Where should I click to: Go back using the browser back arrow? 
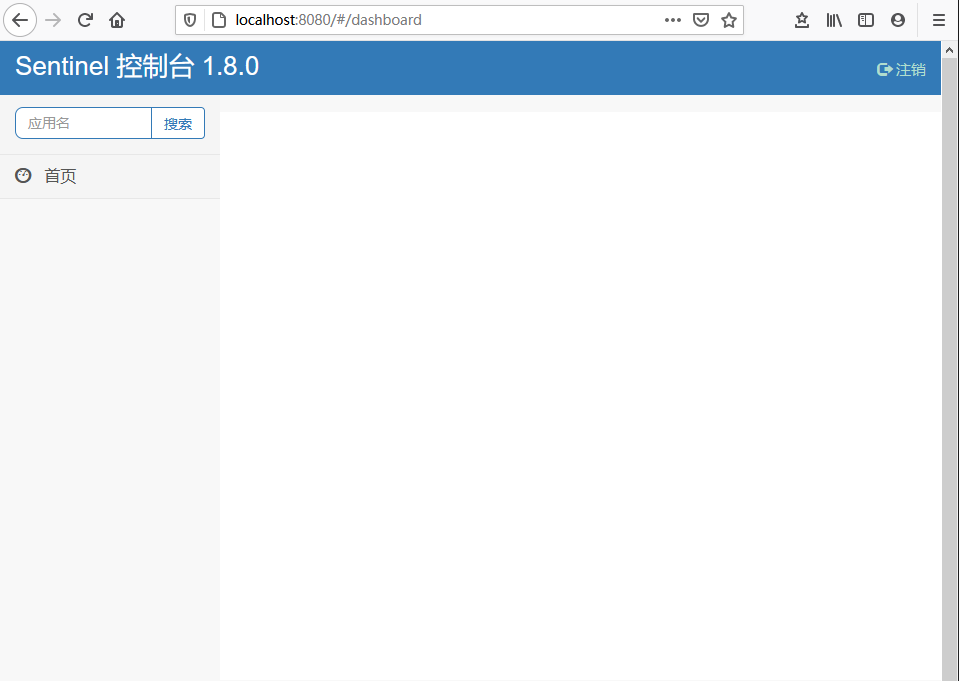pyautogui.click(x=20, y=20)
